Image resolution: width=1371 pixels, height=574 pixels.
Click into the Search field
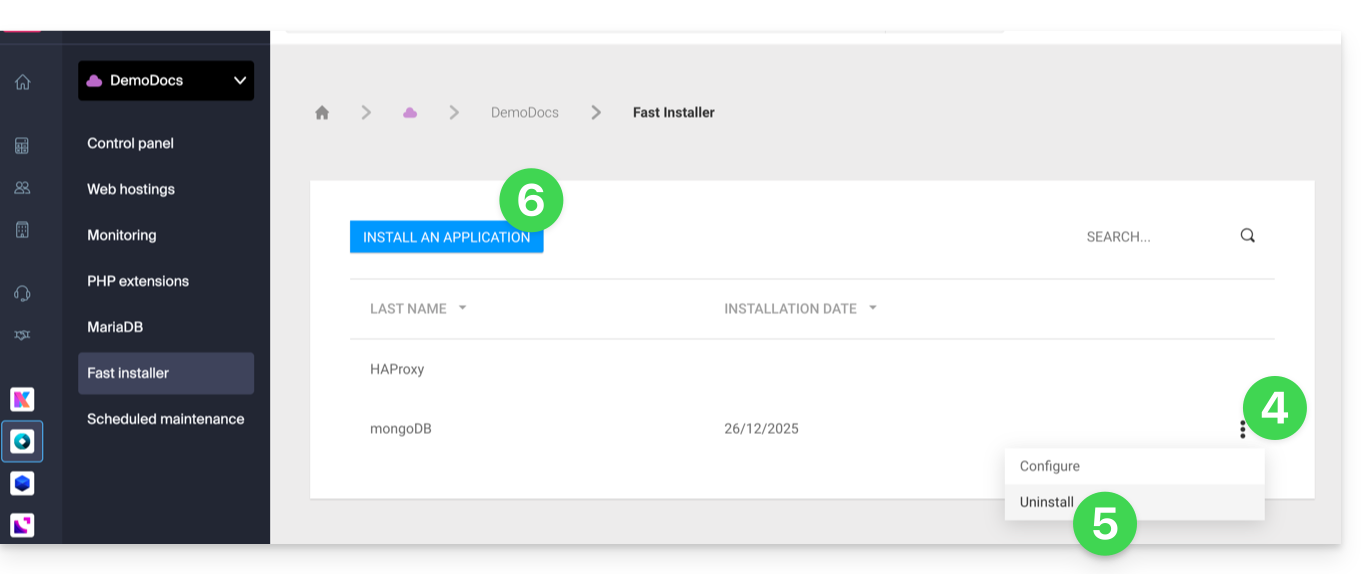[x=1150, y=237]
